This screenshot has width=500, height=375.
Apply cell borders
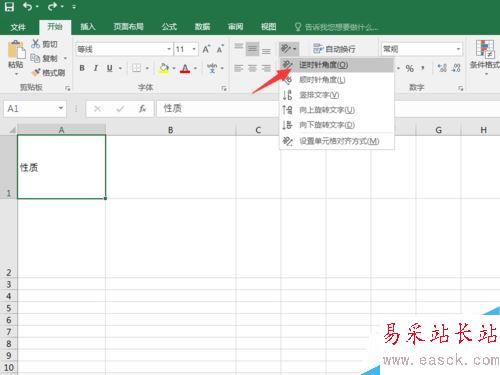point(136,68)
